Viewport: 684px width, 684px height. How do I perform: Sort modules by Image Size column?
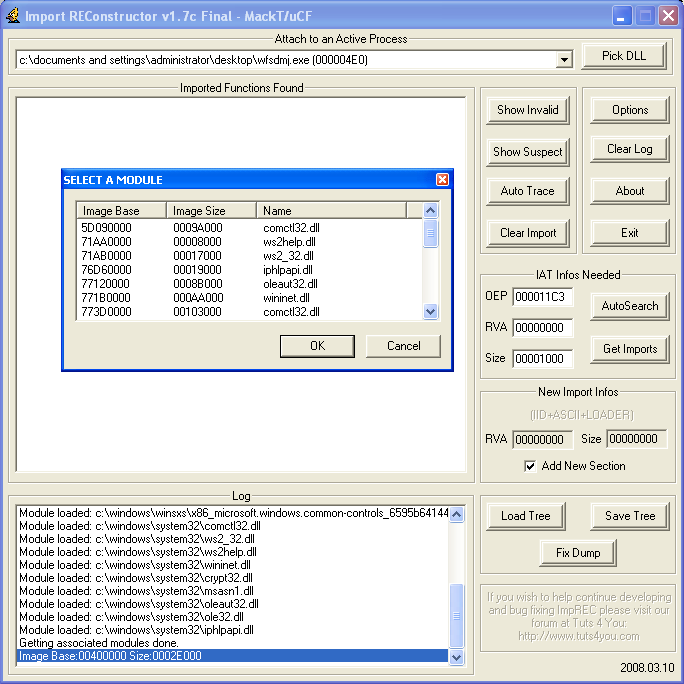click(210, 211)
